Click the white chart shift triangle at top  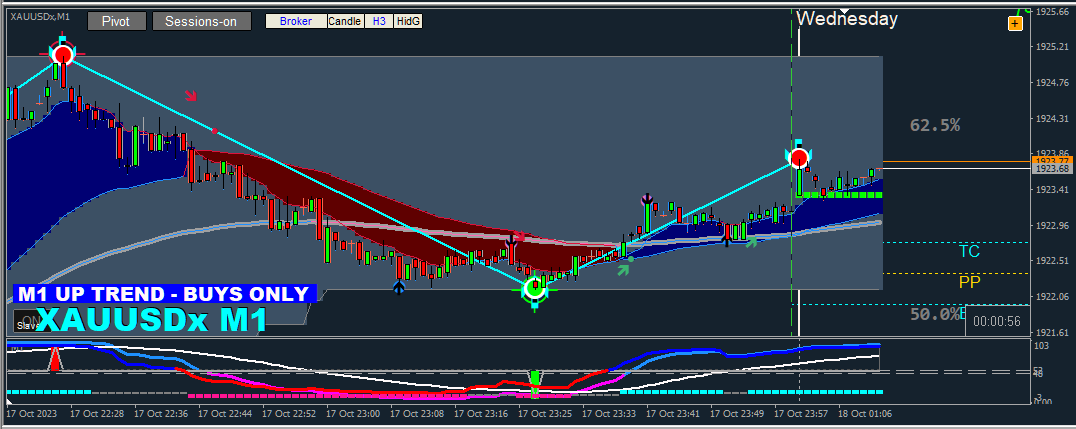pos(846,10)
